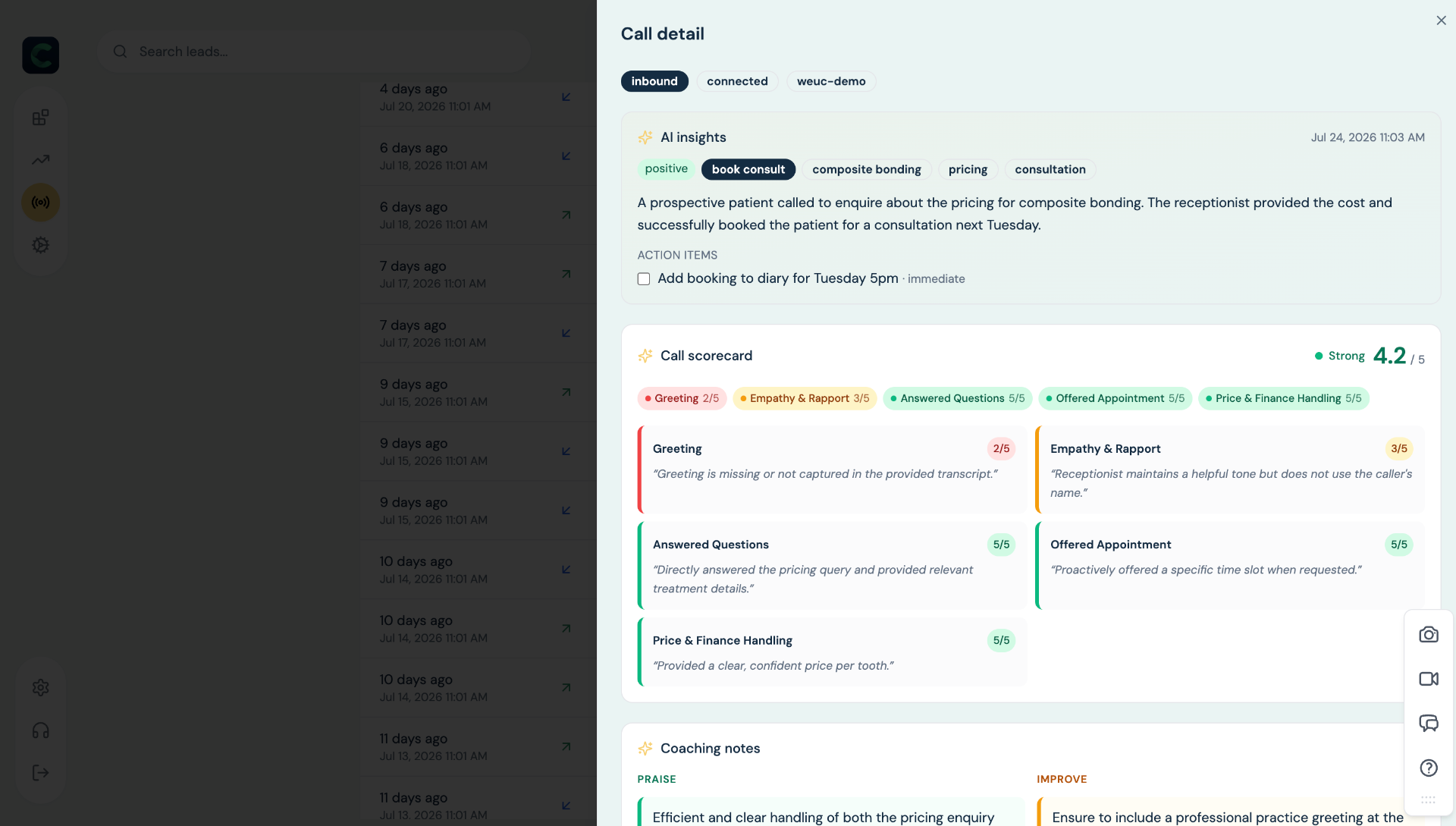
Task: Click the consultation tag
Action: tap(1050, 169)
